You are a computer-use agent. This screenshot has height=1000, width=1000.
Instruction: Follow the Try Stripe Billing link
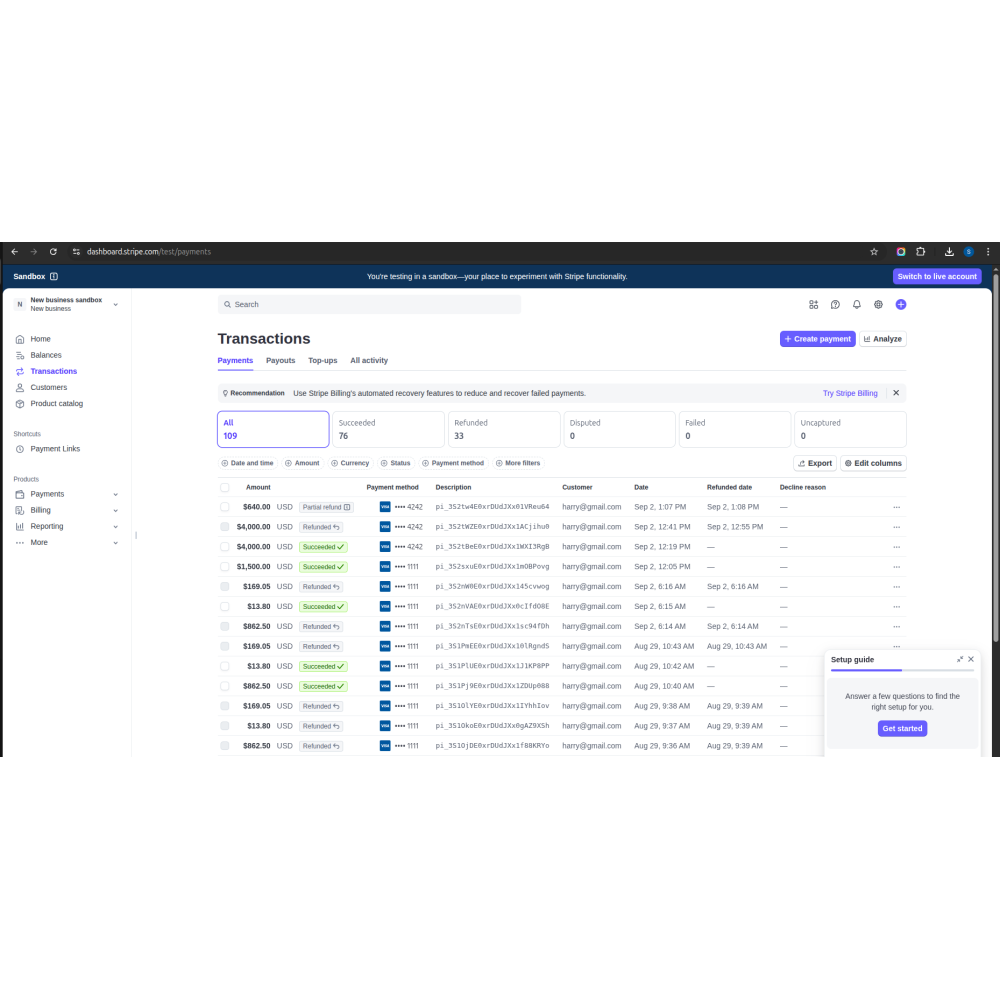coord(850,394)
